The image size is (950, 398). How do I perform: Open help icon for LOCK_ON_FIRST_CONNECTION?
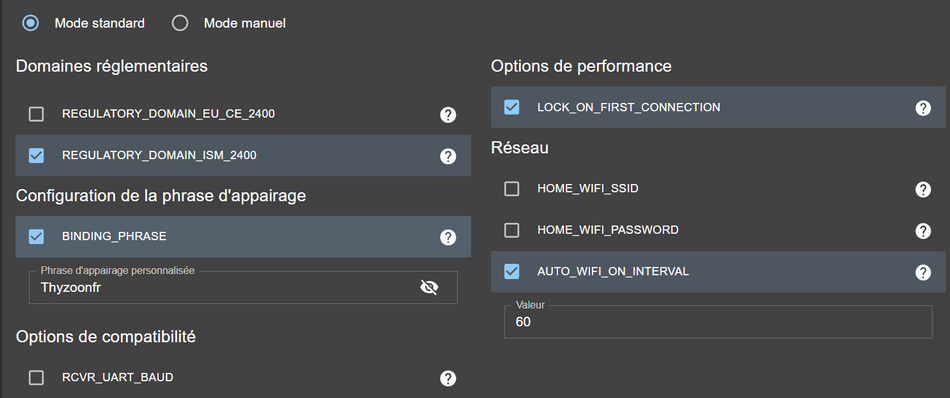tap(923, 108)
